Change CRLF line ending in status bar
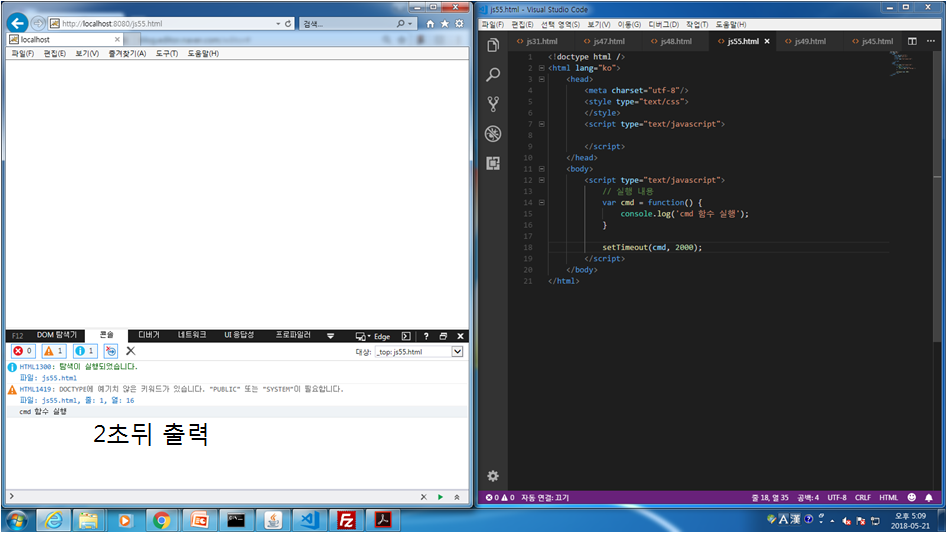Screen dimensions: 947x533 click(862, 497)
